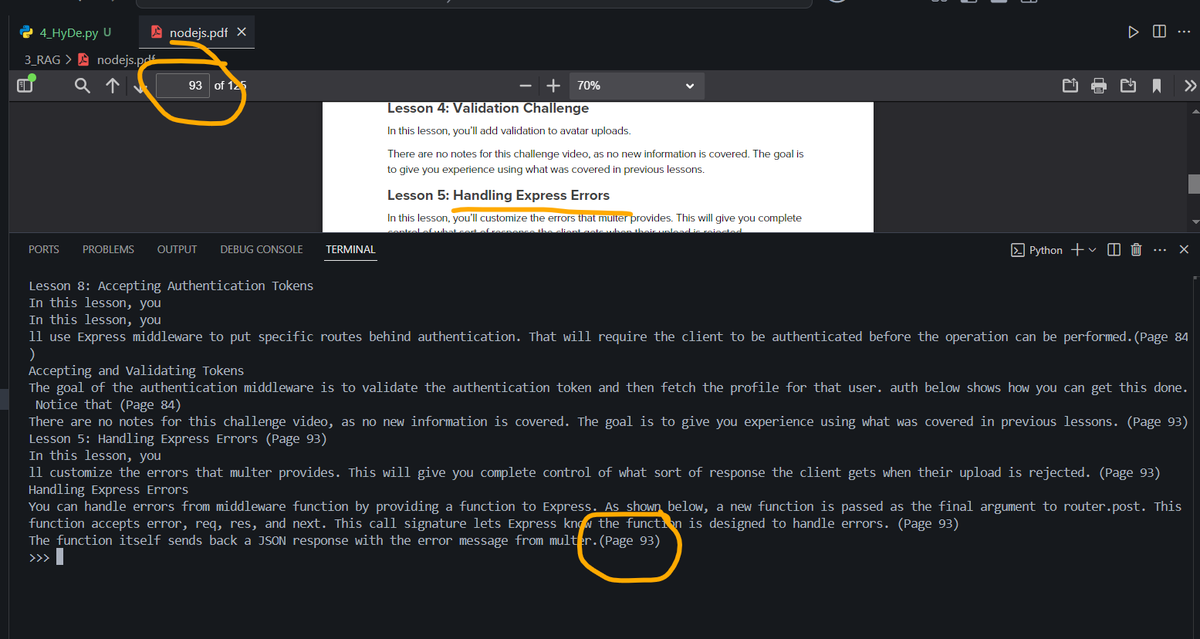Viewport: 1200px width, 639px height.
Task: Click the Lesson 4: Validation Challenge heading
Action: [488, 108]
